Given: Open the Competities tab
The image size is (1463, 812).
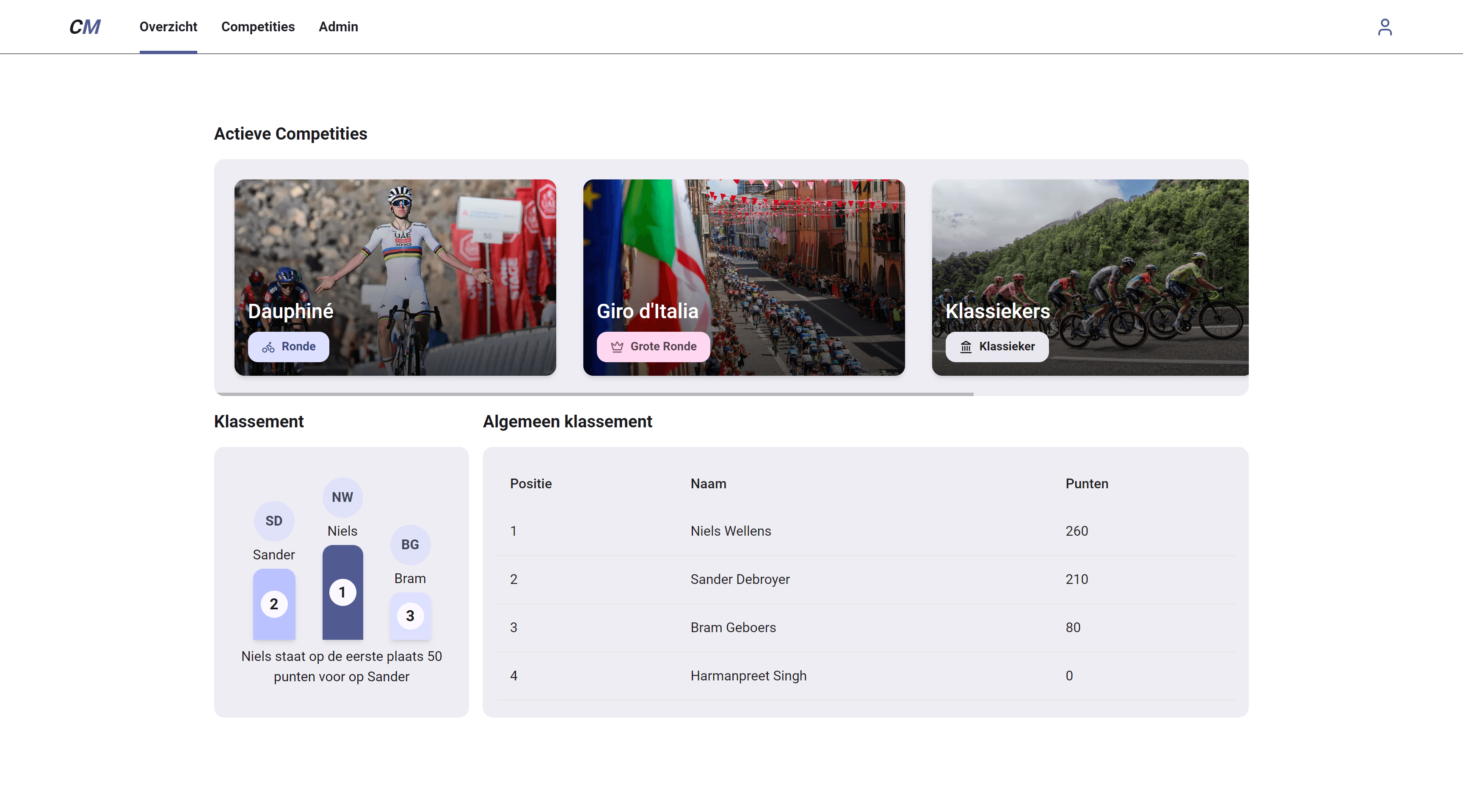Looking at the screenshot, I should 258,27.
